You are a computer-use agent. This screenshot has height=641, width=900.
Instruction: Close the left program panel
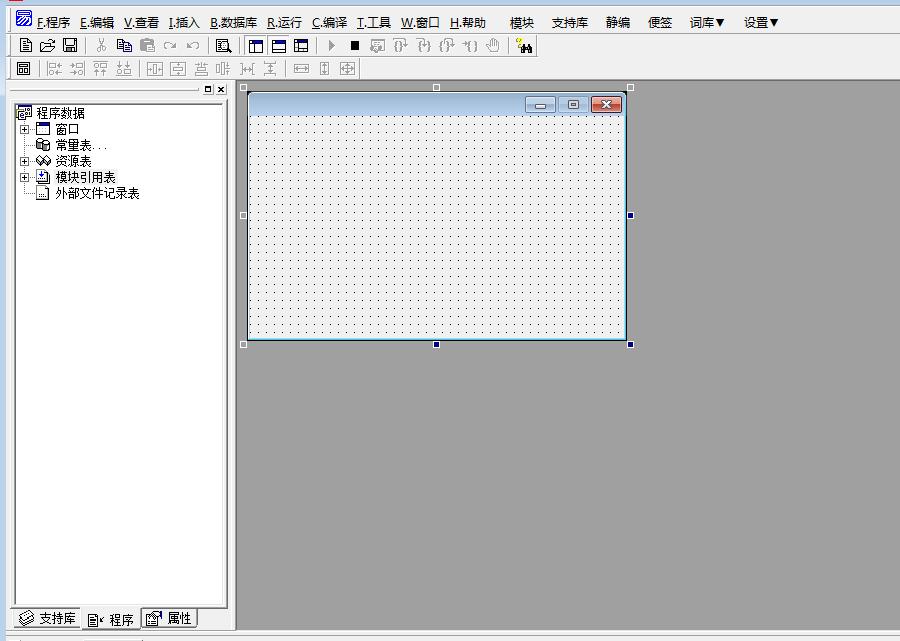point(221,90)
